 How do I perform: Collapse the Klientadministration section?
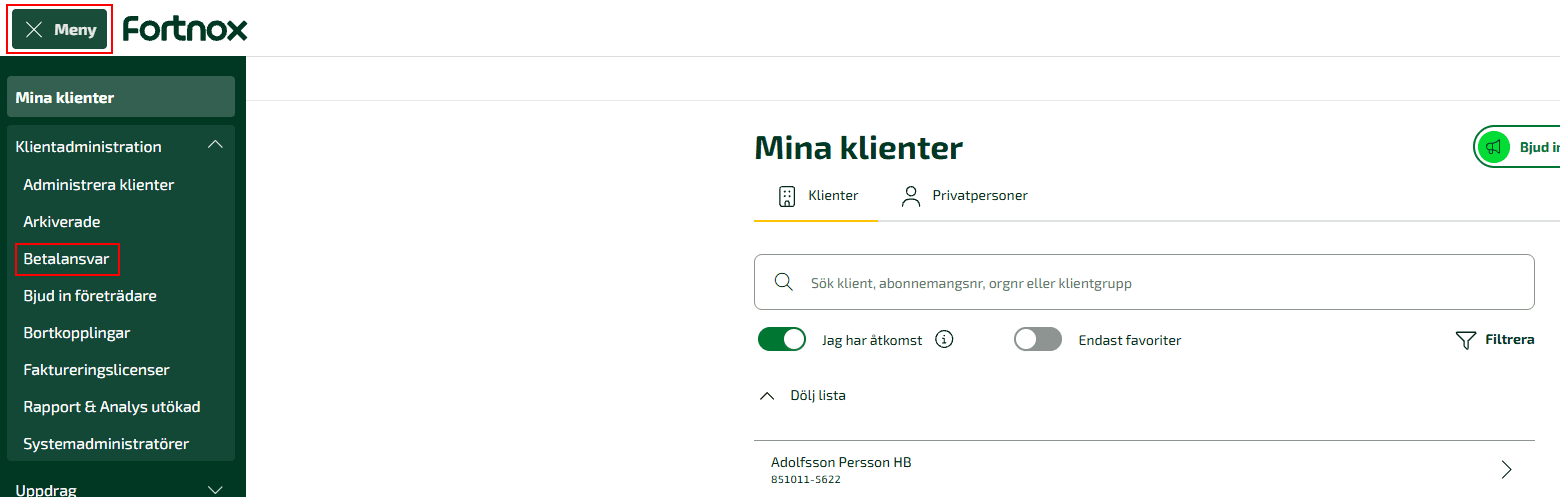pyautogui.click(x=215, y=146)
